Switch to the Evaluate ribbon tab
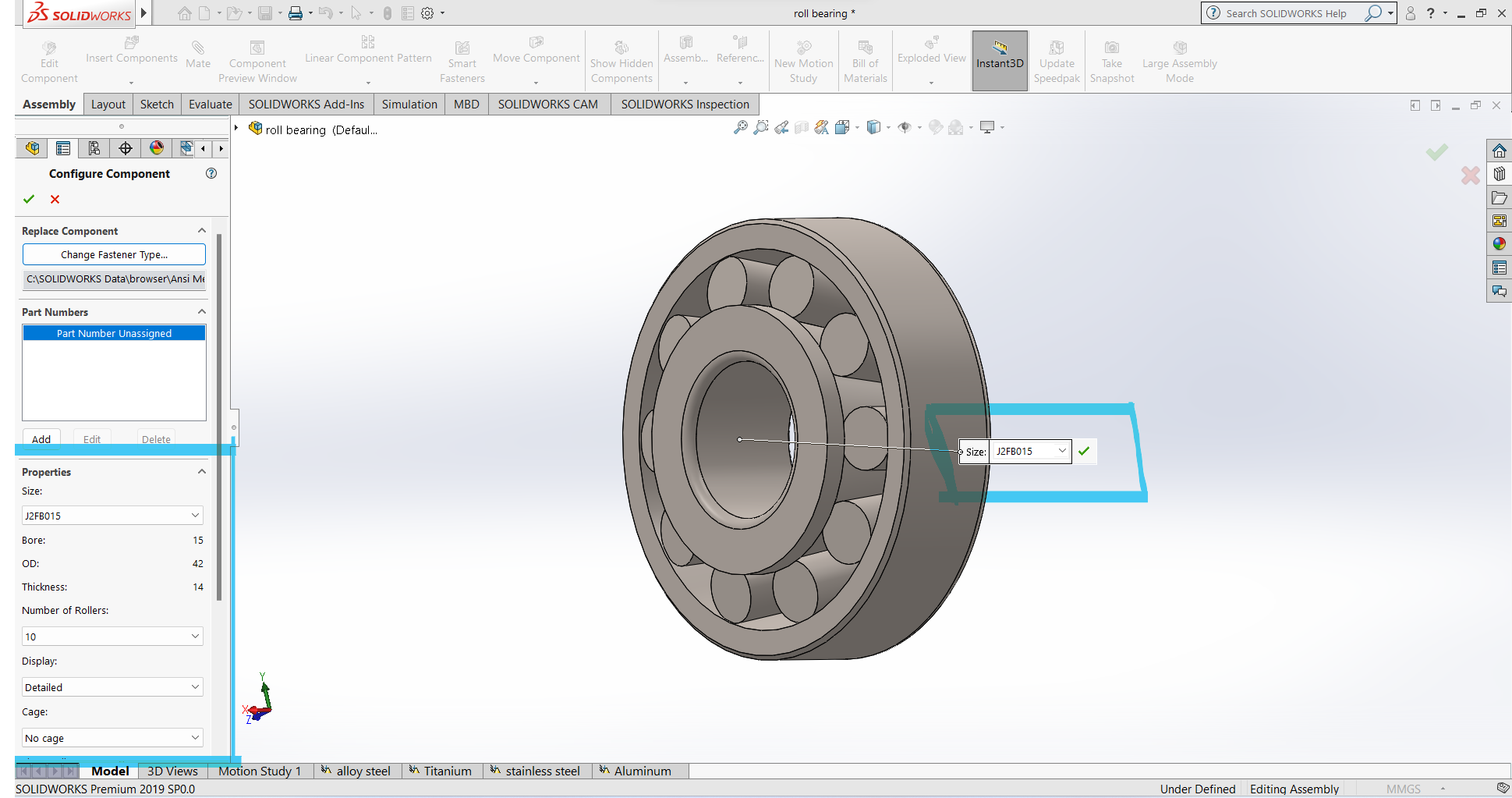The image size is (1512, 798). click(x=210, y=105)
